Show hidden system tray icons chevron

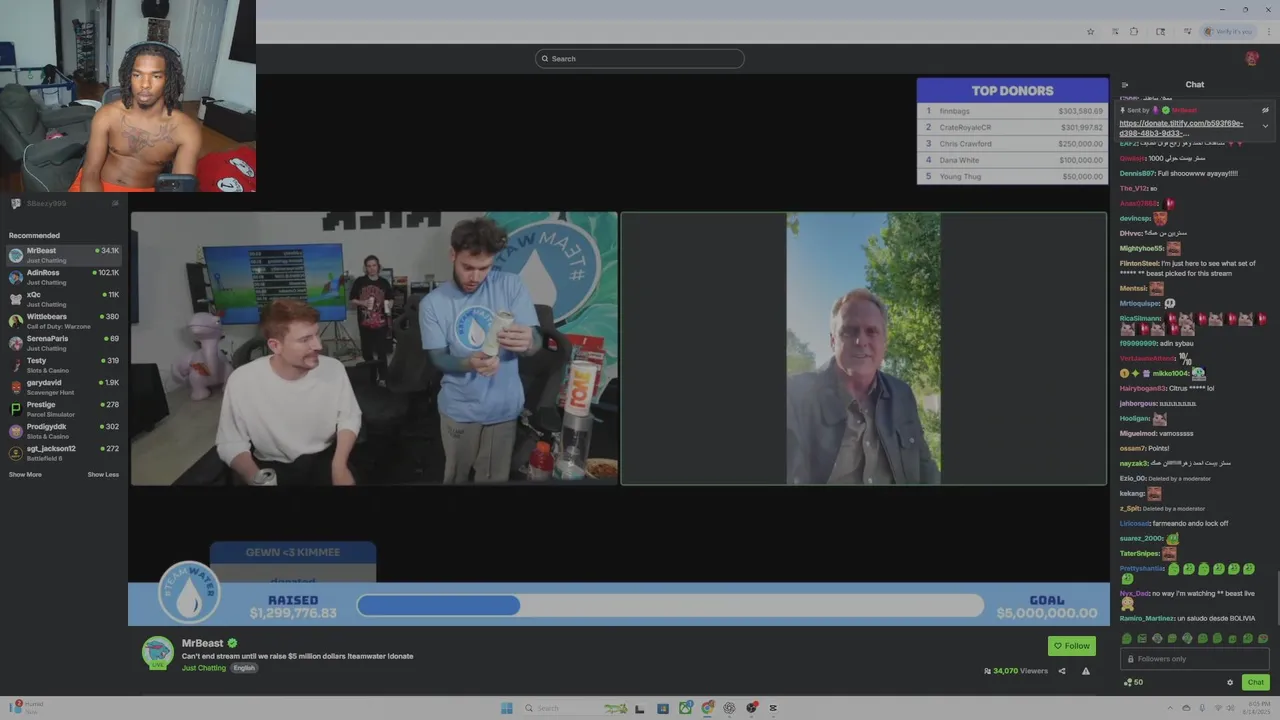(1172, 708)
